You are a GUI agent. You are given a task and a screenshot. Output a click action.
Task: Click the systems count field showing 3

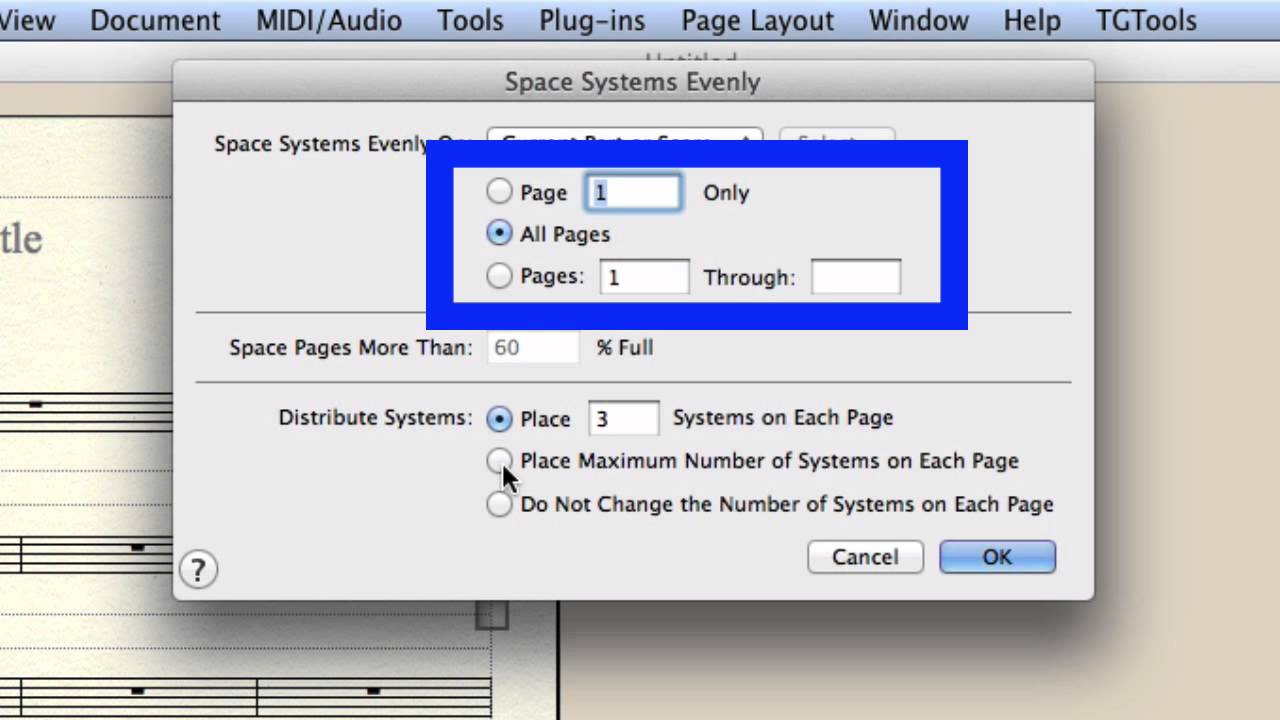tap(624, 418)
